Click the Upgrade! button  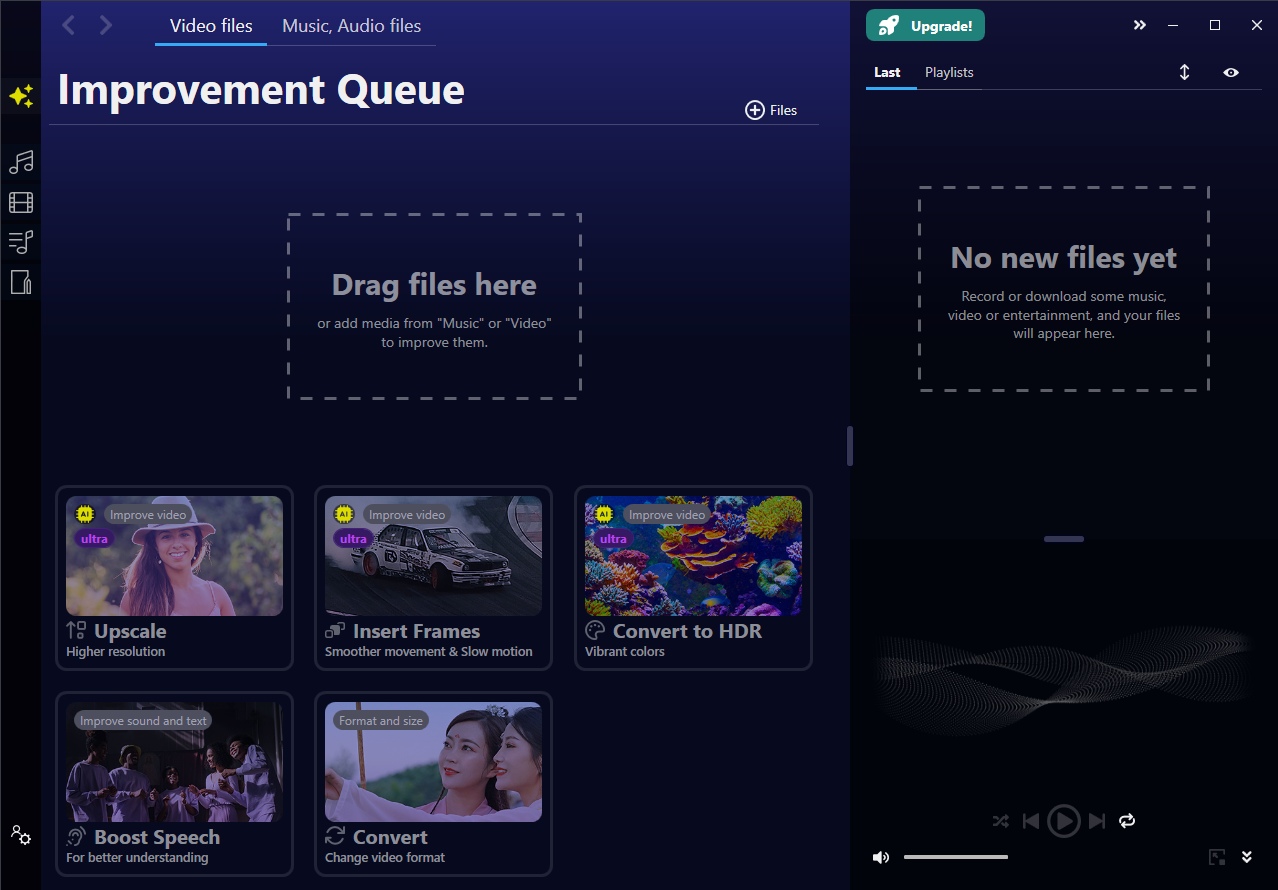point(925,26)
